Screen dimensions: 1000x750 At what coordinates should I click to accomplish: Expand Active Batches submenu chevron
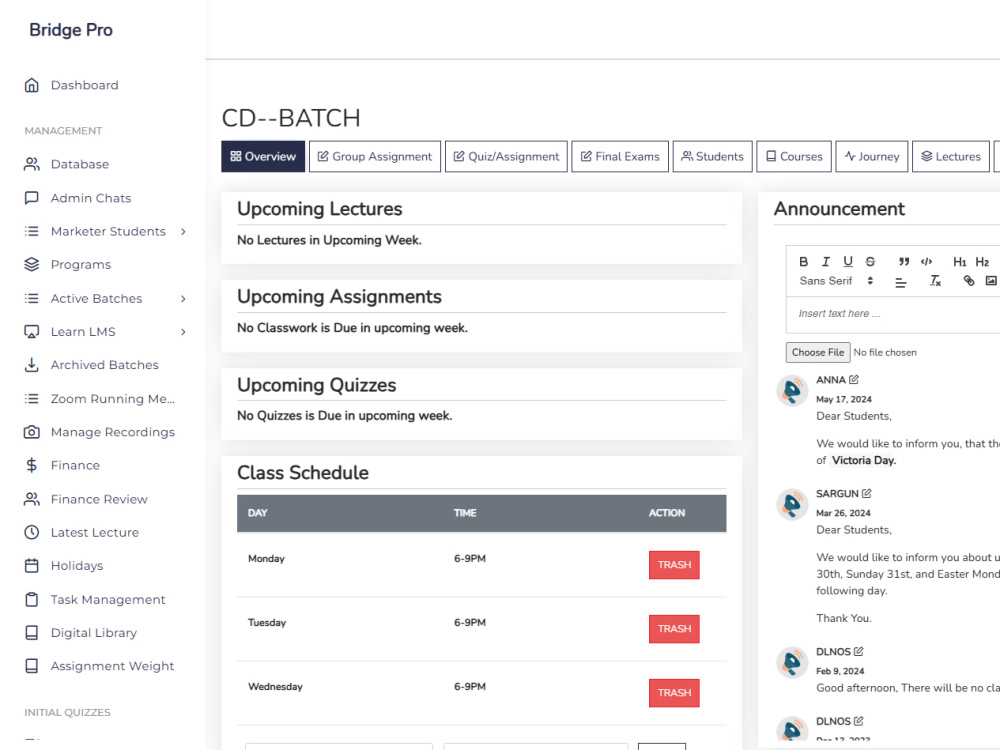[x=183, y=298]
